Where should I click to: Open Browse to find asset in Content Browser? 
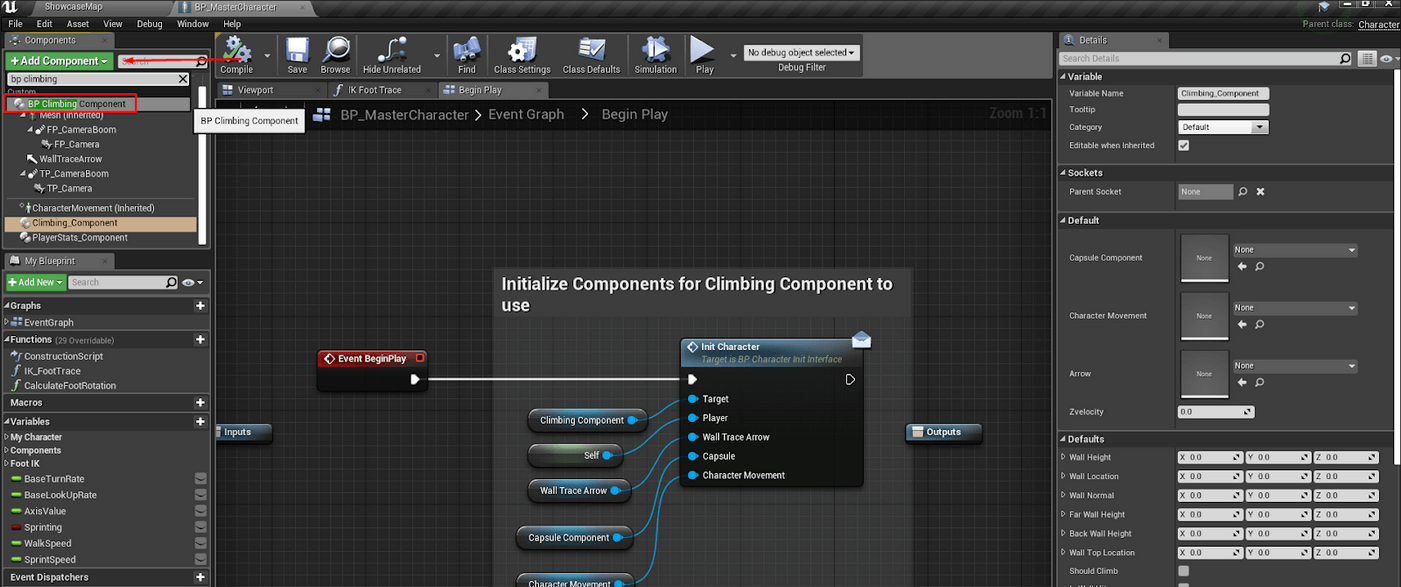pos(335,55)
